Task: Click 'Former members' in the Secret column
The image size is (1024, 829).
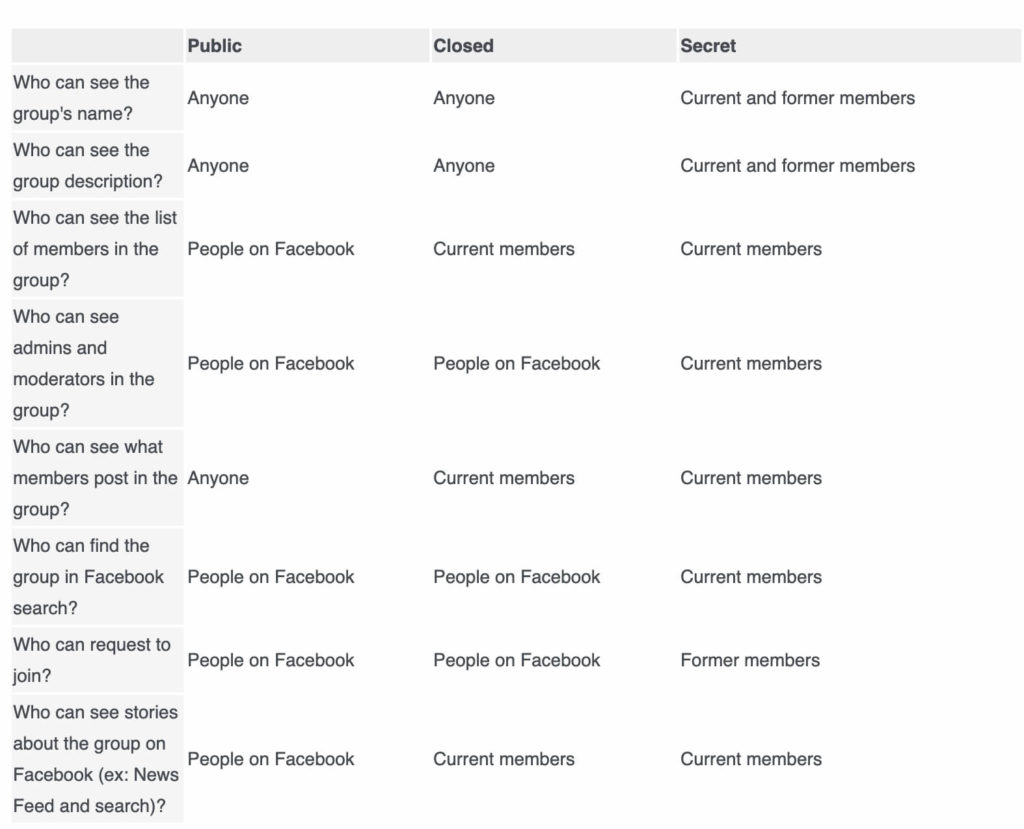Action: pos(750,660)
